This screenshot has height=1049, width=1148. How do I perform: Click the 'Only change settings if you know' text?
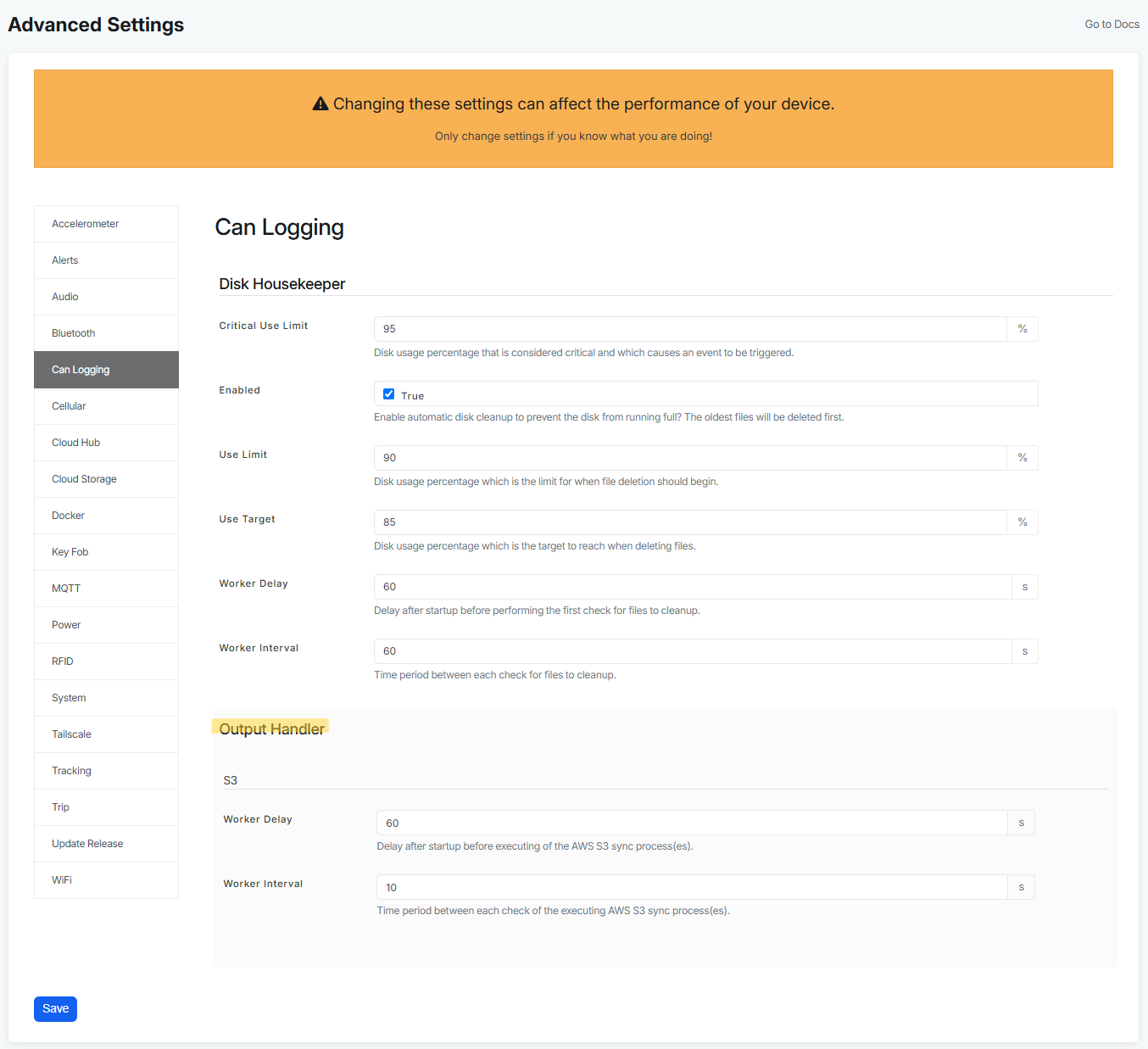point(573,136)
